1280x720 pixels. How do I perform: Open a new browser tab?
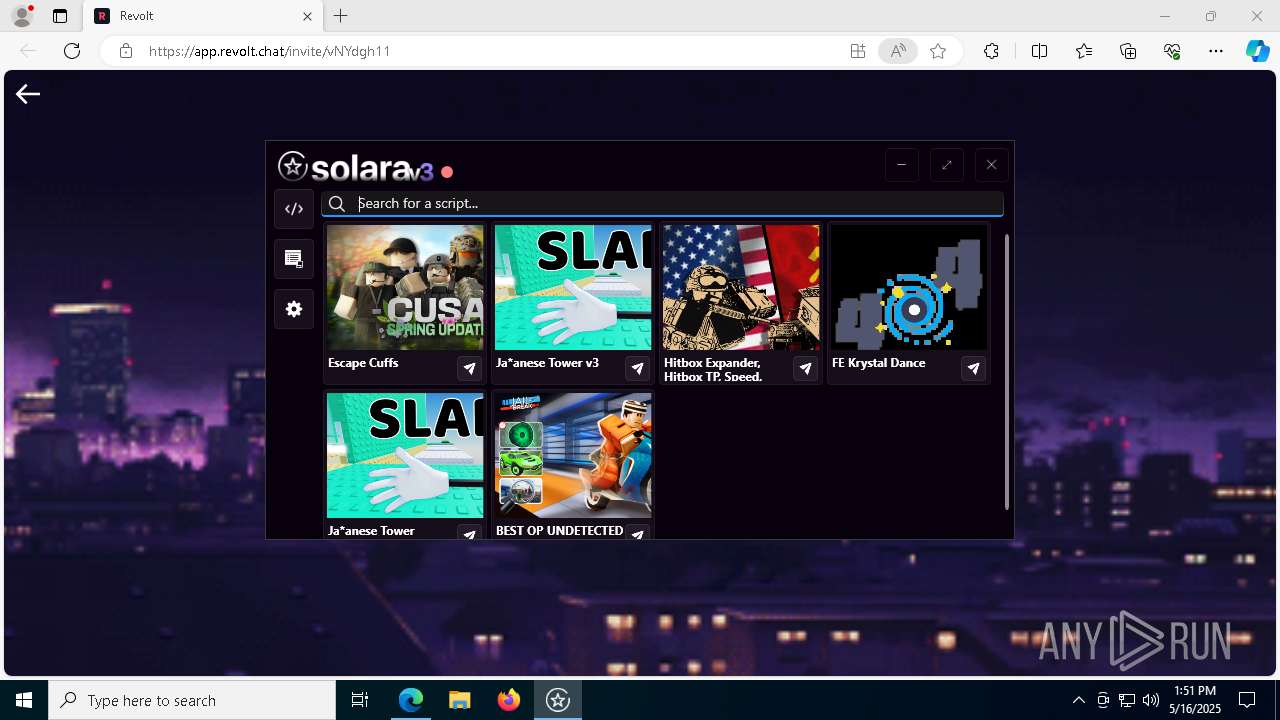341,16
